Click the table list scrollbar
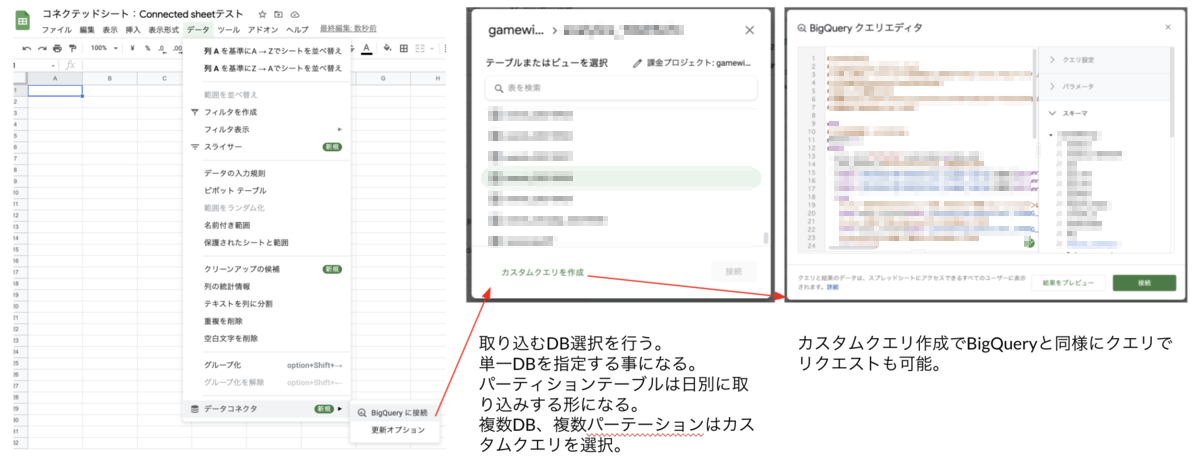The image size is (1200, 466). point(766,239)
